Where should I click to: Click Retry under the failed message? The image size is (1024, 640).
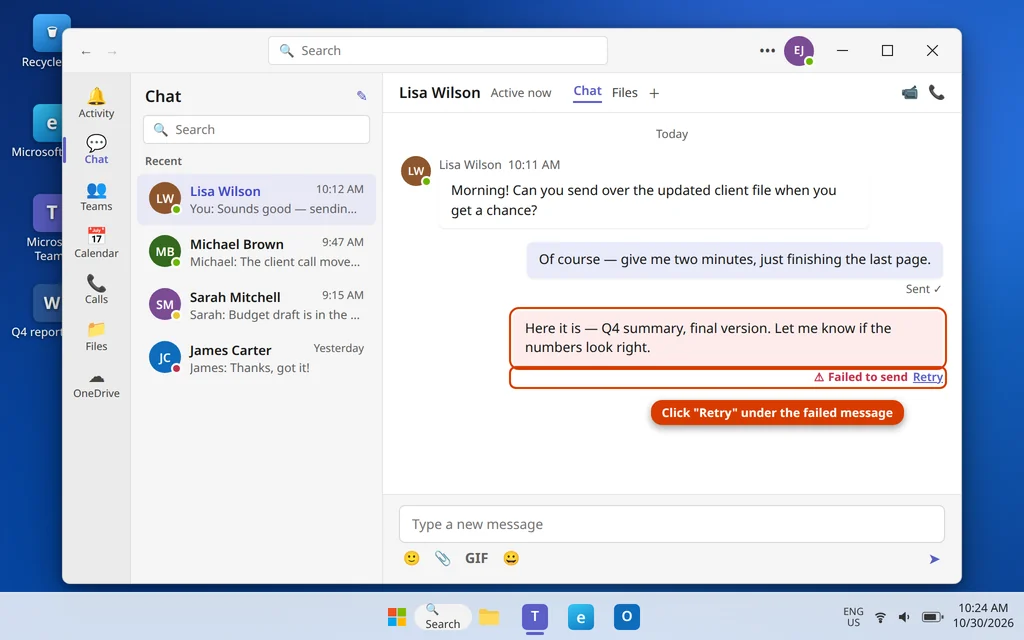click(x=927, y=377)
